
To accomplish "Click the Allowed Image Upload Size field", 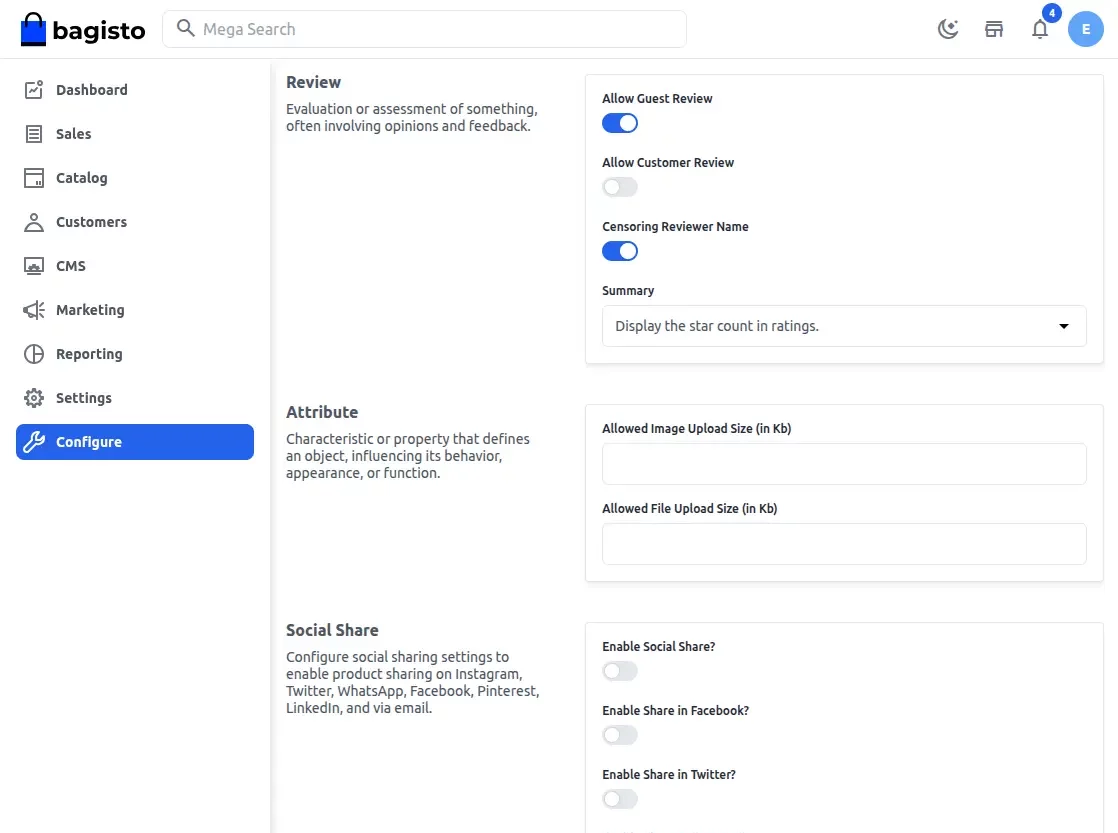I will tap(844, 464).
